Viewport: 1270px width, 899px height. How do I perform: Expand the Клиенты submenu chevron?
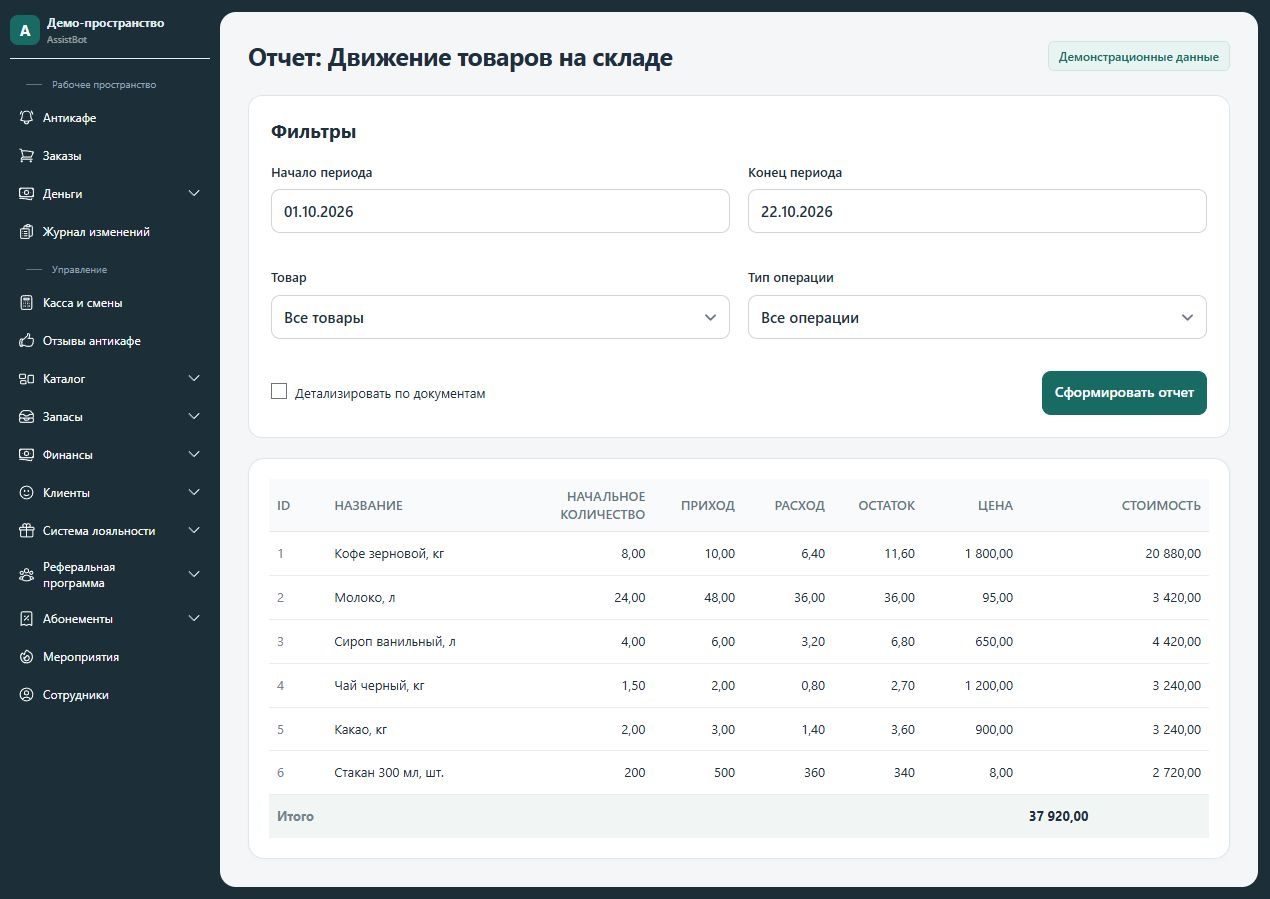coord(195,493)
